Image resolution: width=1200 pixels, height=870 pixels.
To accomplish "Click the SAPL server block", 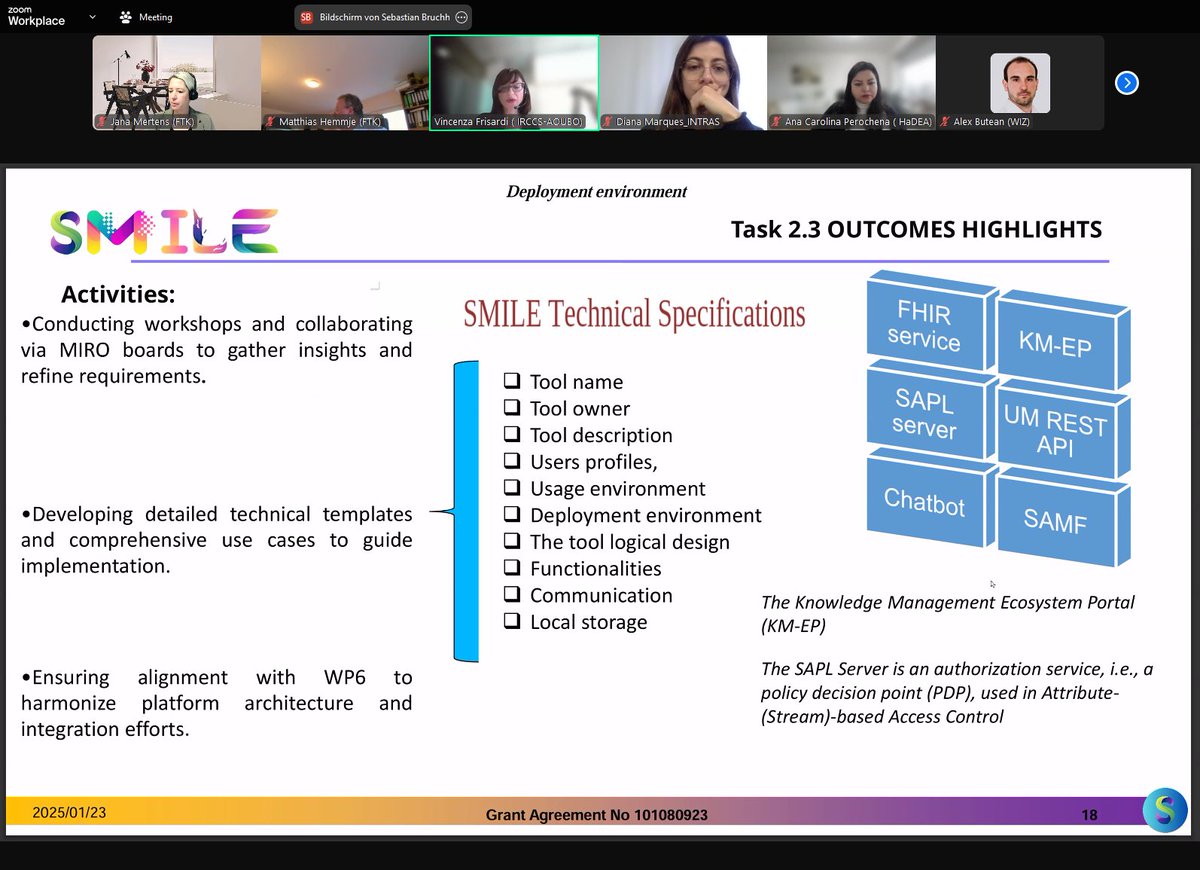I will [930, 412].
